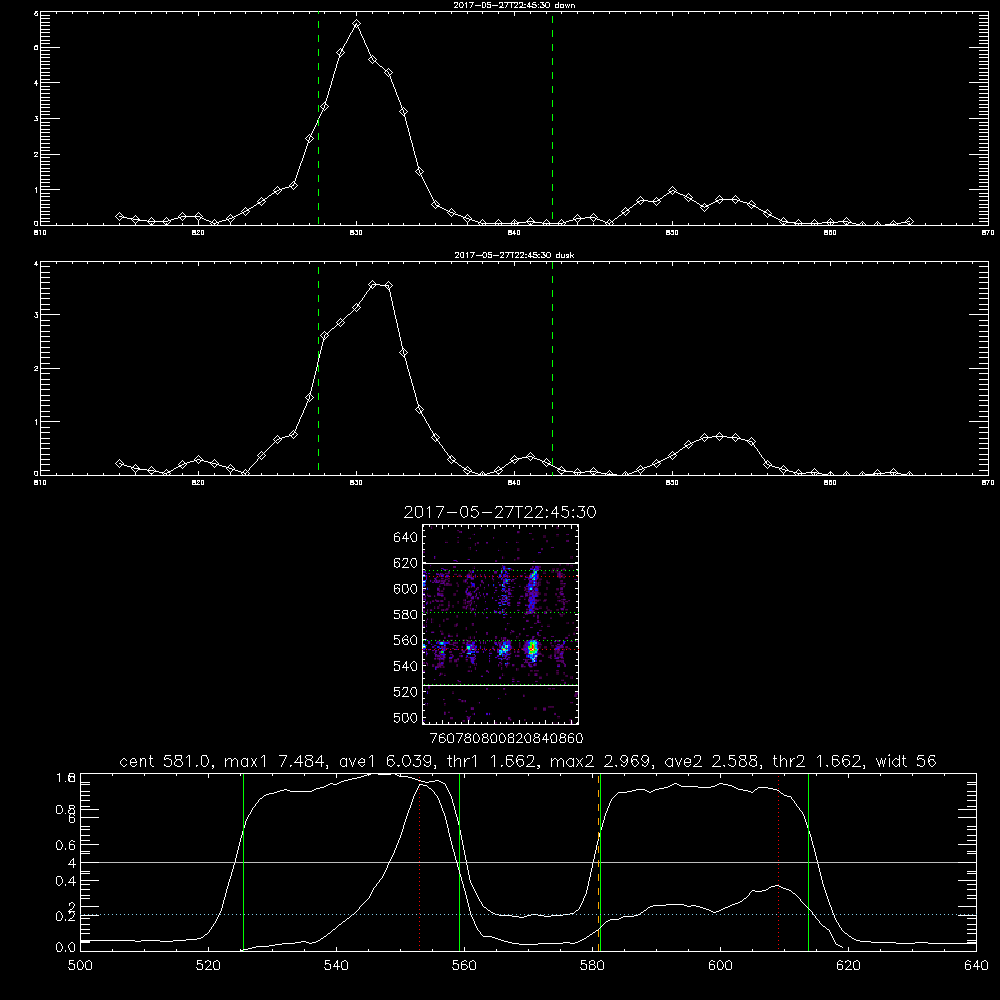Click the 'ave1 6.039' value
Viewport: 1000px width, 1000px height.
pyautogui.click(x=385, y=761)
